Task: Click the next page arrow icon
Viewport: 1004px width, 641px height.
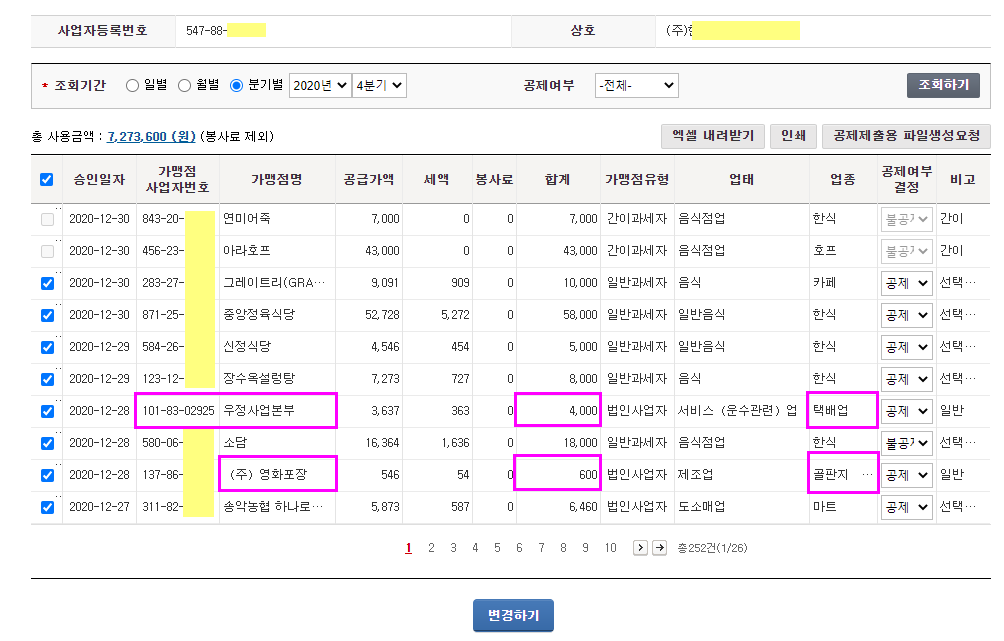Action: 640,548
